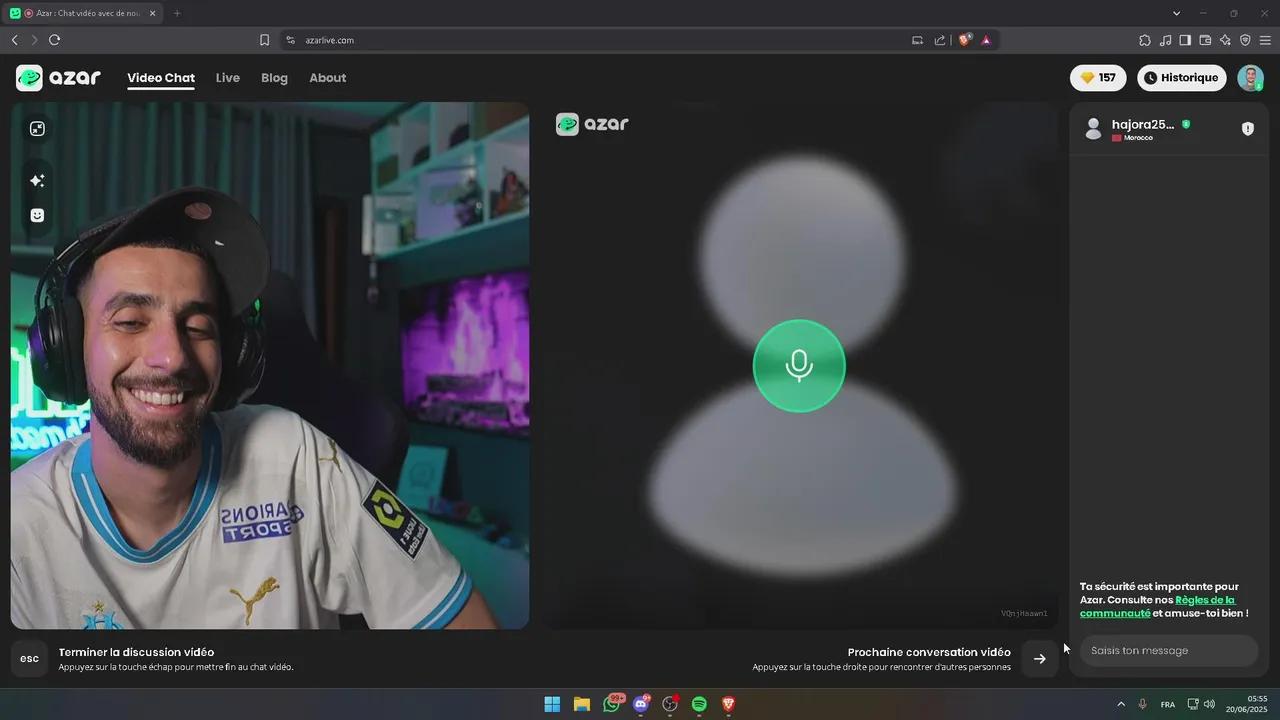Bookmark this page icon
The height and width of the screenshot is (720, 1280).
pyautogui.click(x=264, y=40)
